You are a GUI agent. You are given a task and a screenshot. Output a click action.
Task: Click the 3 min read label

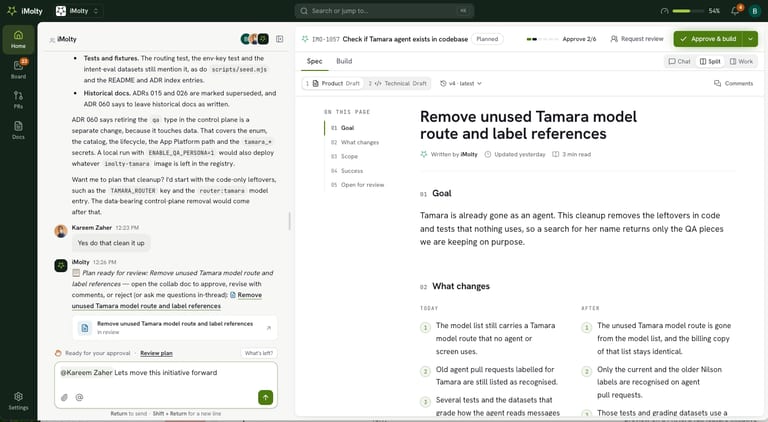click(x=572, y=155)
